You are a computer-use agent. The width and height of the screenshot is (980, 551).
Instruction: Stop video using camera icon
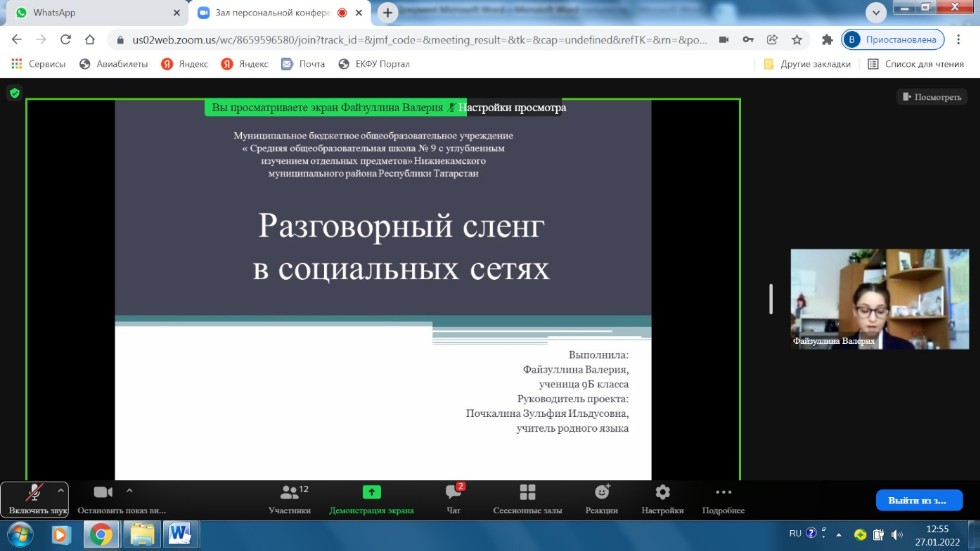pos(103,492)
